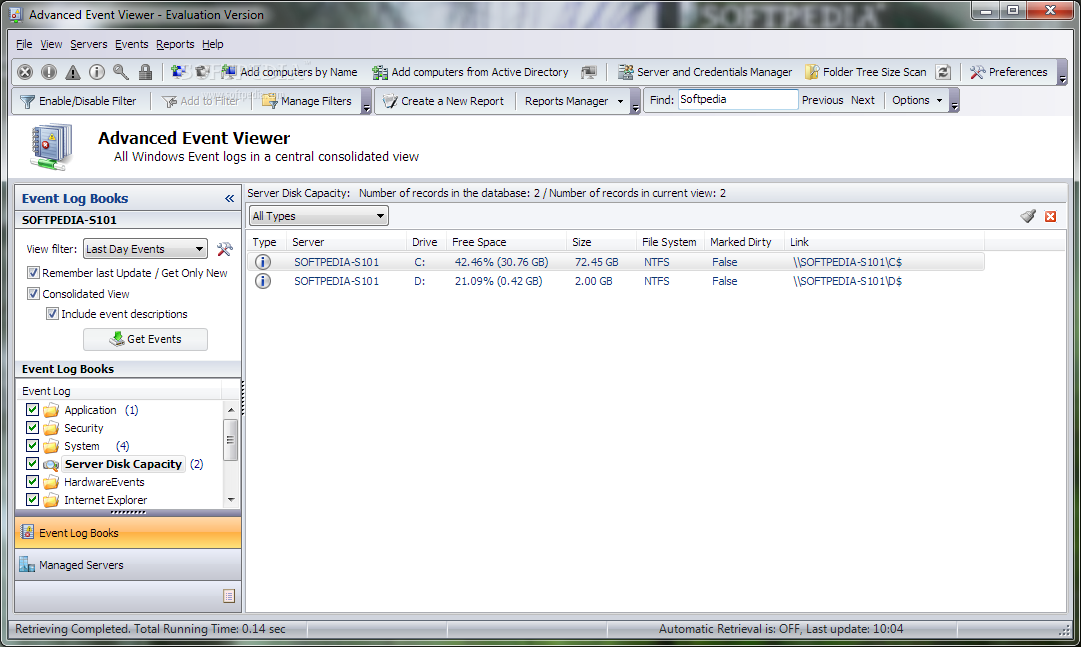The width and height of the screenshot is (1081, 647).
Task: Switch to Managed Servers pane
Action: [x=128, y=565]
